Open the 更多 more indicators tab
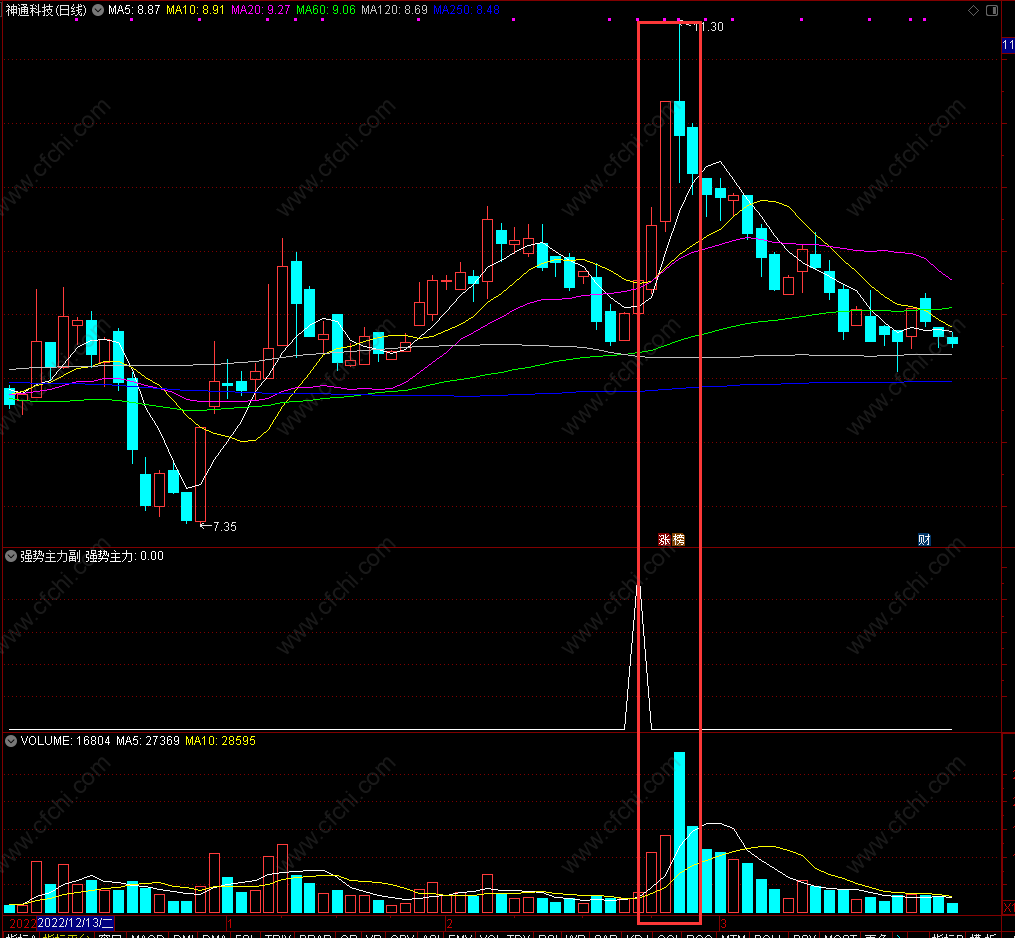This screenshot has height=938, width=1015. pyautogui.click(x=877, y=935)
